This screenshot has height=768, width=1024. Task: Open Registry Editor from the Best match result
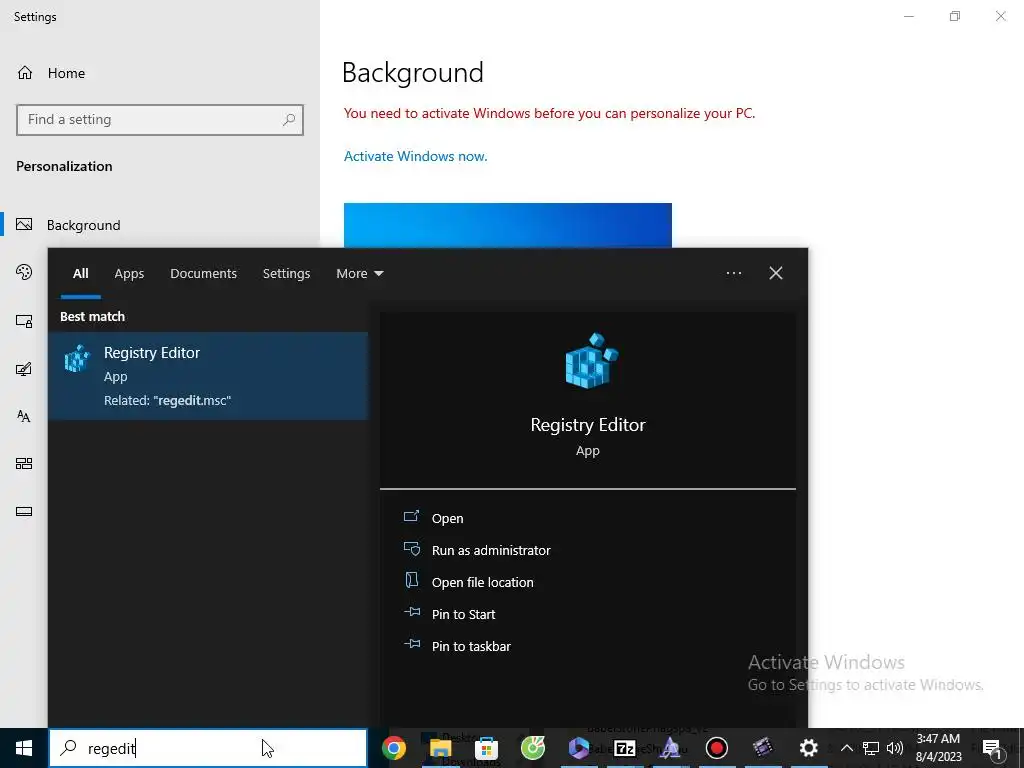(208, 376)
